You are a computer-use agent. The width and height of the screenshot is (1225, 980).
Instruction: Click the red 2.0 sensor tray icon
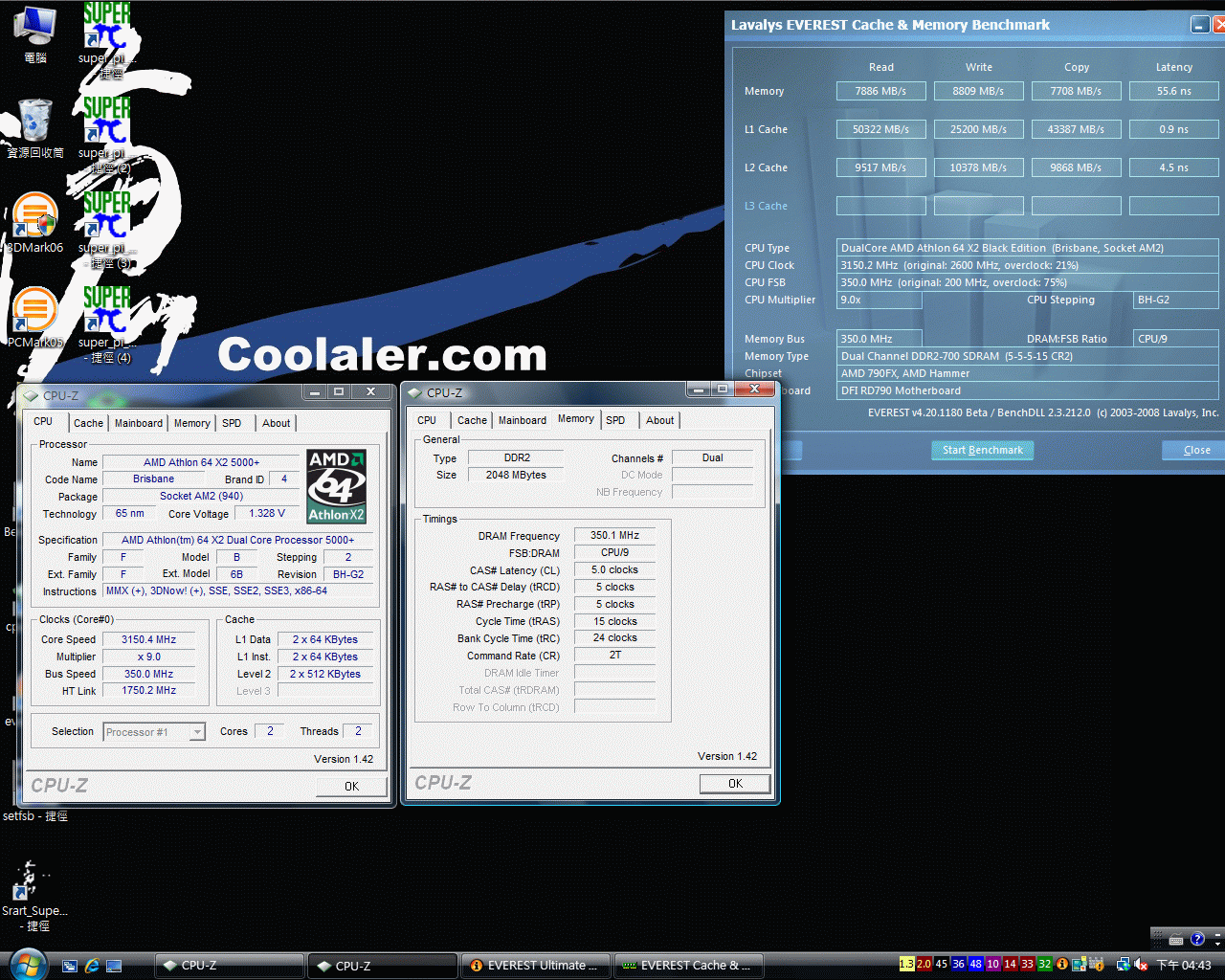click(924, 964)
